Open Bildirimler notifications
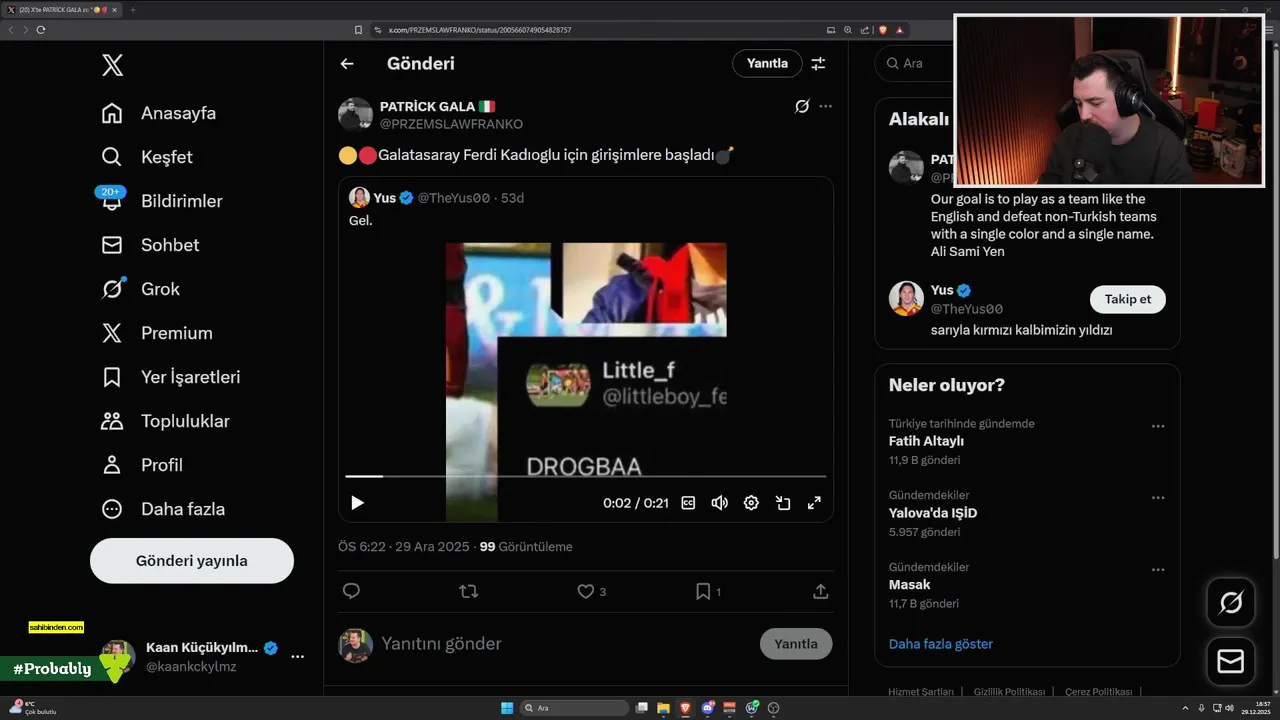 pos(162,201)
